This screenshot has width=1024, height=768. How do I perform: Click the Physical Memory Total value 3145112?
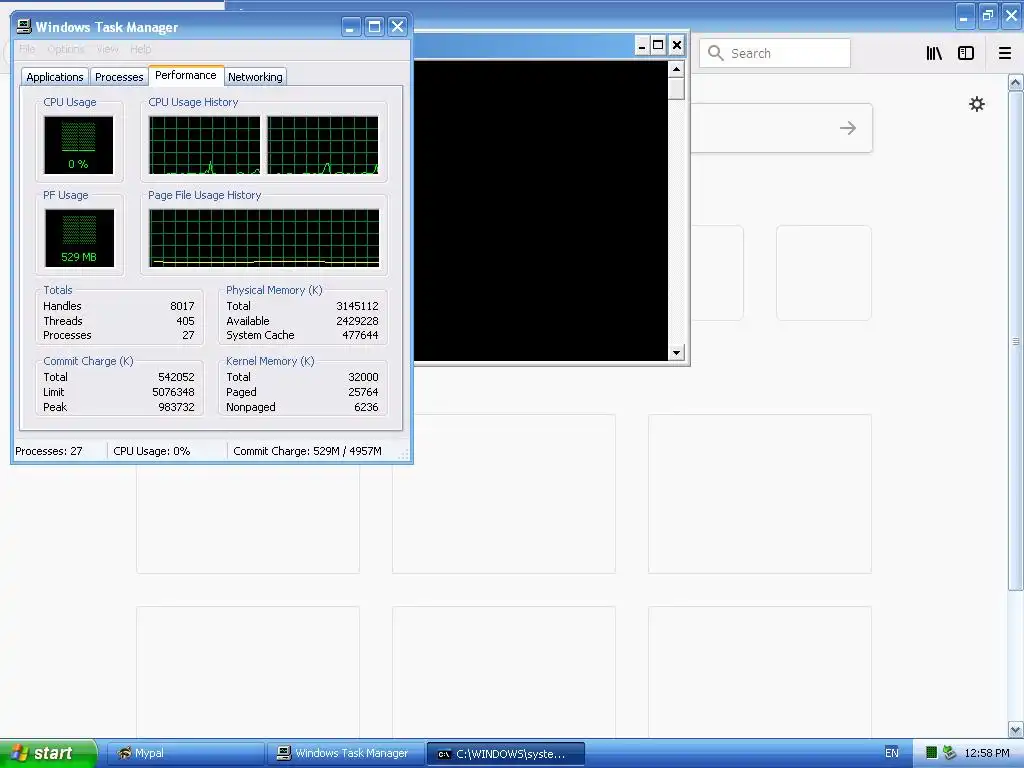(x=357, y=306)
